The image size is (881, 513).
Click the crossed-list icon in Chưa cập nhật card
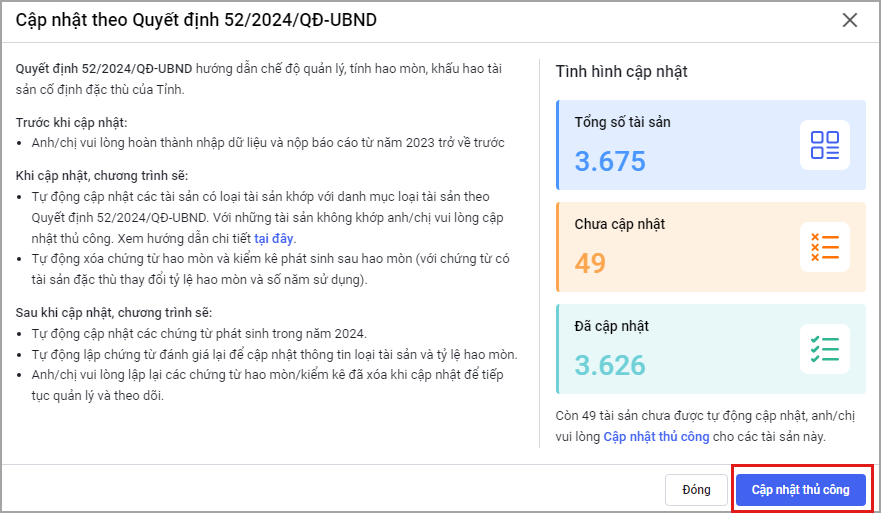coord(825,247)
